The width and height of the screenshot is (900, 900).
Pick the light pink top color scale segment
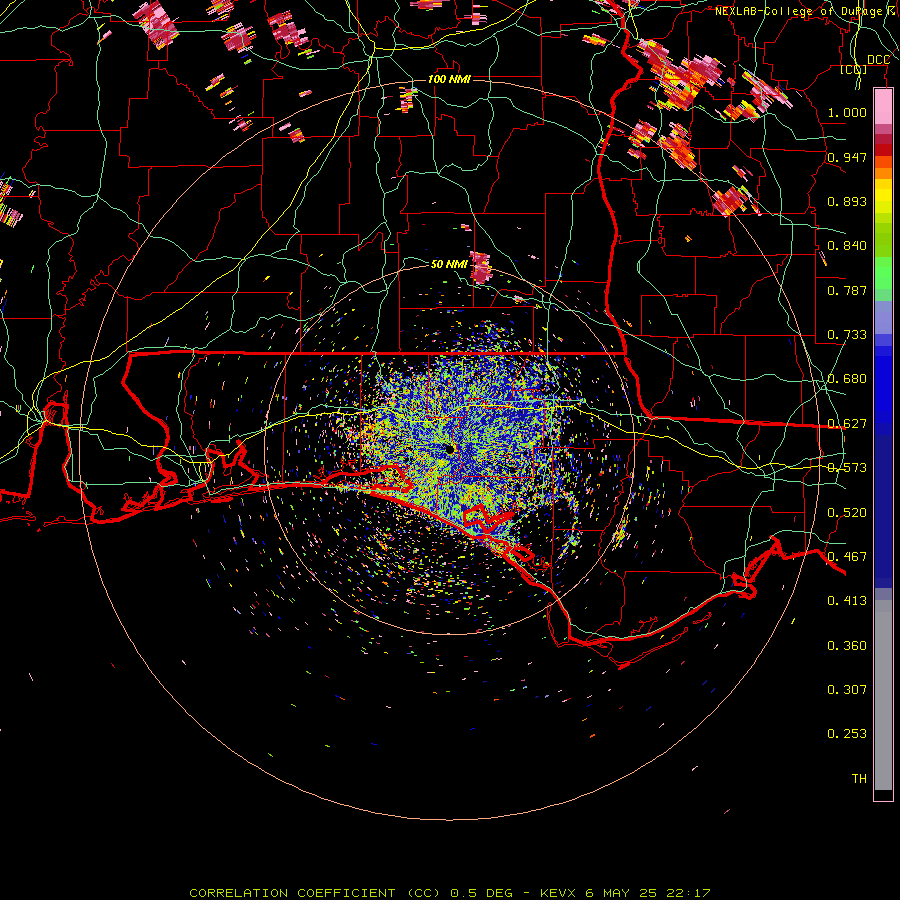pyautogui.click(x=883, y=107)
